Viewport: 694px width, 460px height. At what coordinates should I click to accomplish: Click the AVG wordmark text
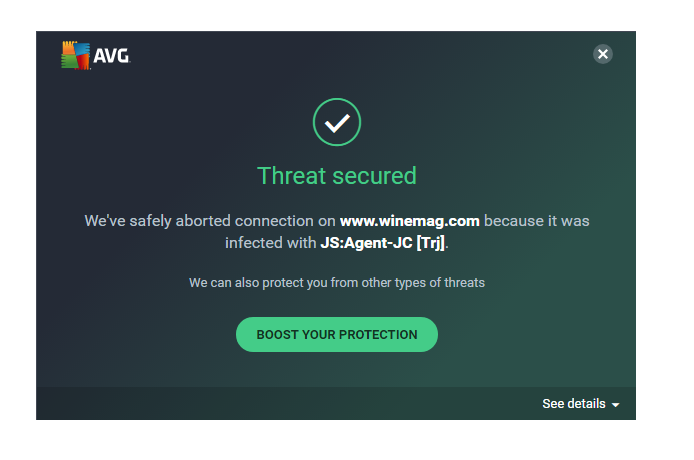(x=112, y=56)
